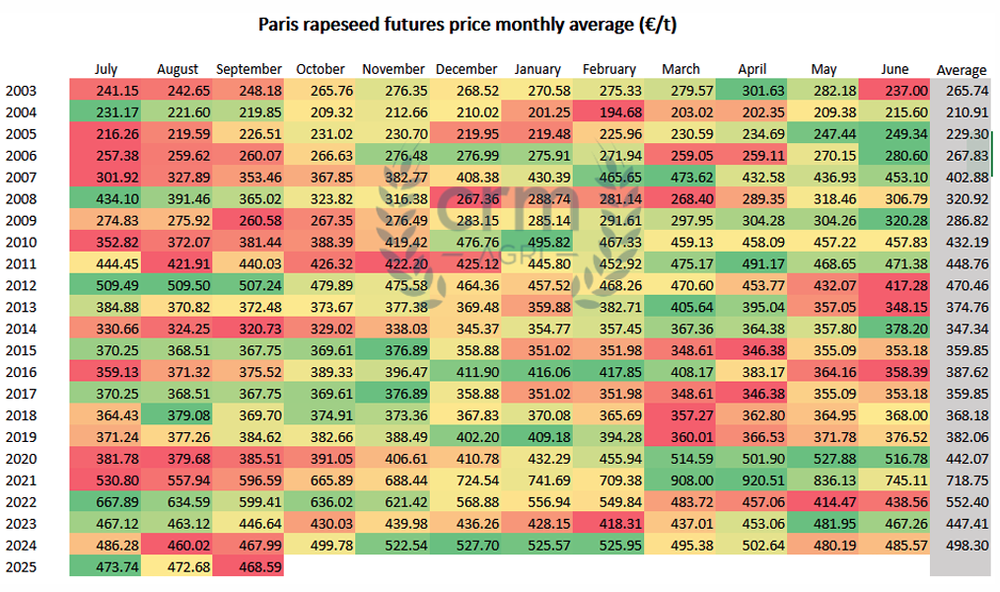Click the December 2024 value 527.70
1000x592 pixels.
(x=466, y=545)
